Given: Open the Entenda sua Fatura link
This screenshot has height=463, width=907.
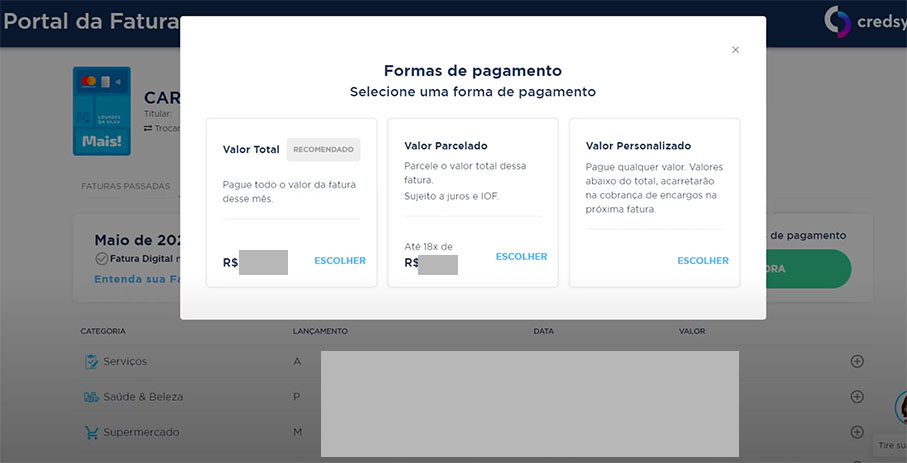Looking at the screenshot, I should click(x=137, y=279).
